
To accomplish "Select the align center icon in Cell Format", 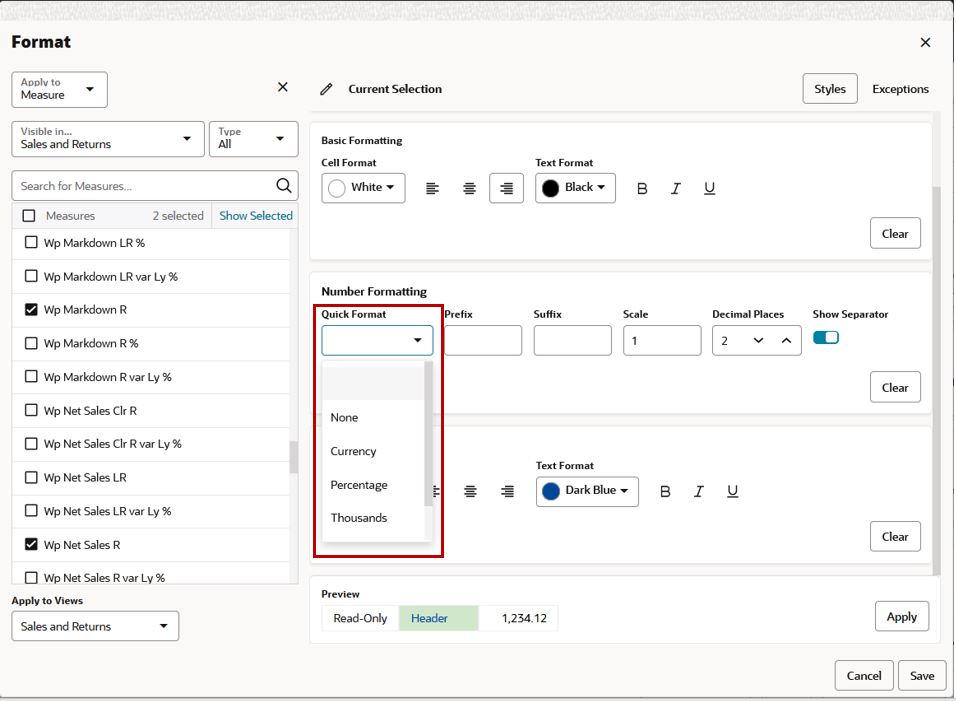I will coord(469,188).
